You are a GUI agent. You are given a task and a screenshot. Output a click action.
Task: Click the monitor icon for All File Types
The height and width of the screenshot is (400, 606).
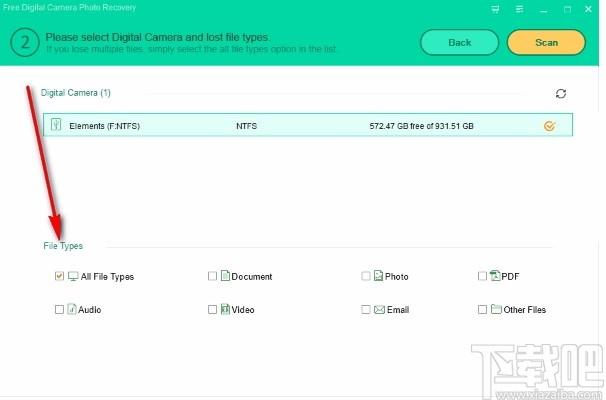click(73, 276)
